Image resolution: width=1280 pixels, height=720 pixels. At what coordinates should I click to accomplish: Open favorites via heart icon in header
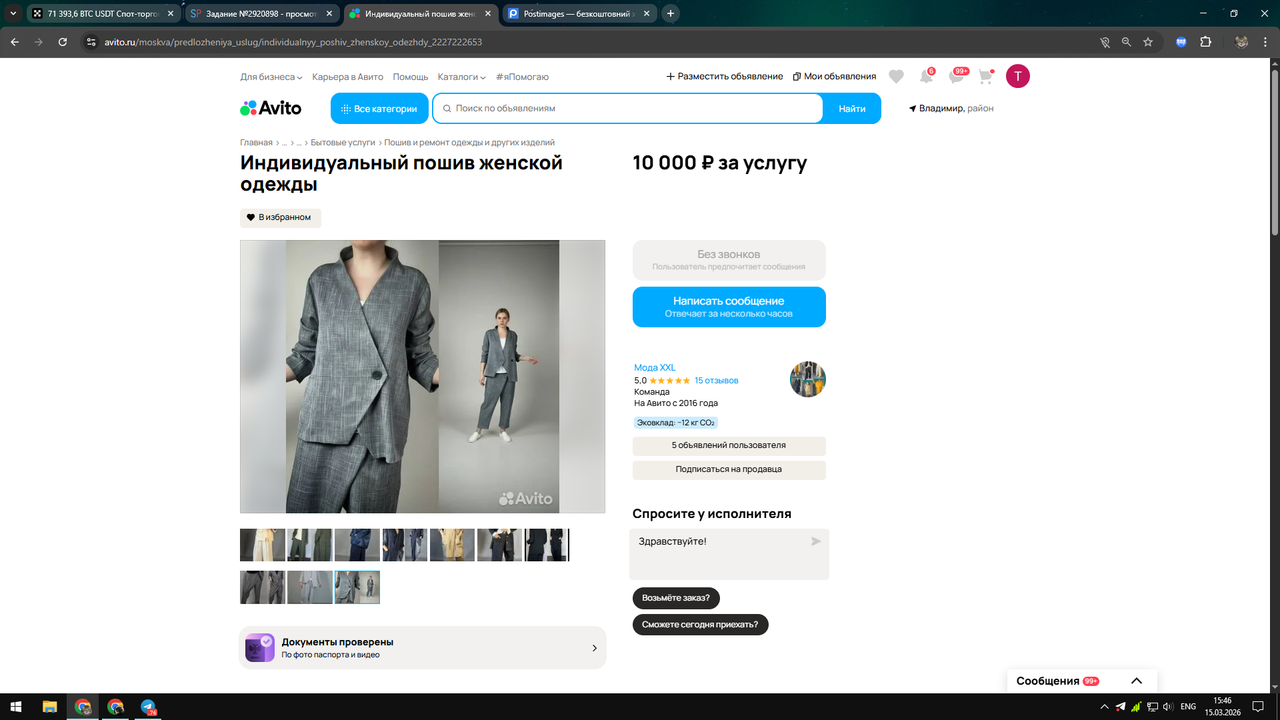point(897,76)
